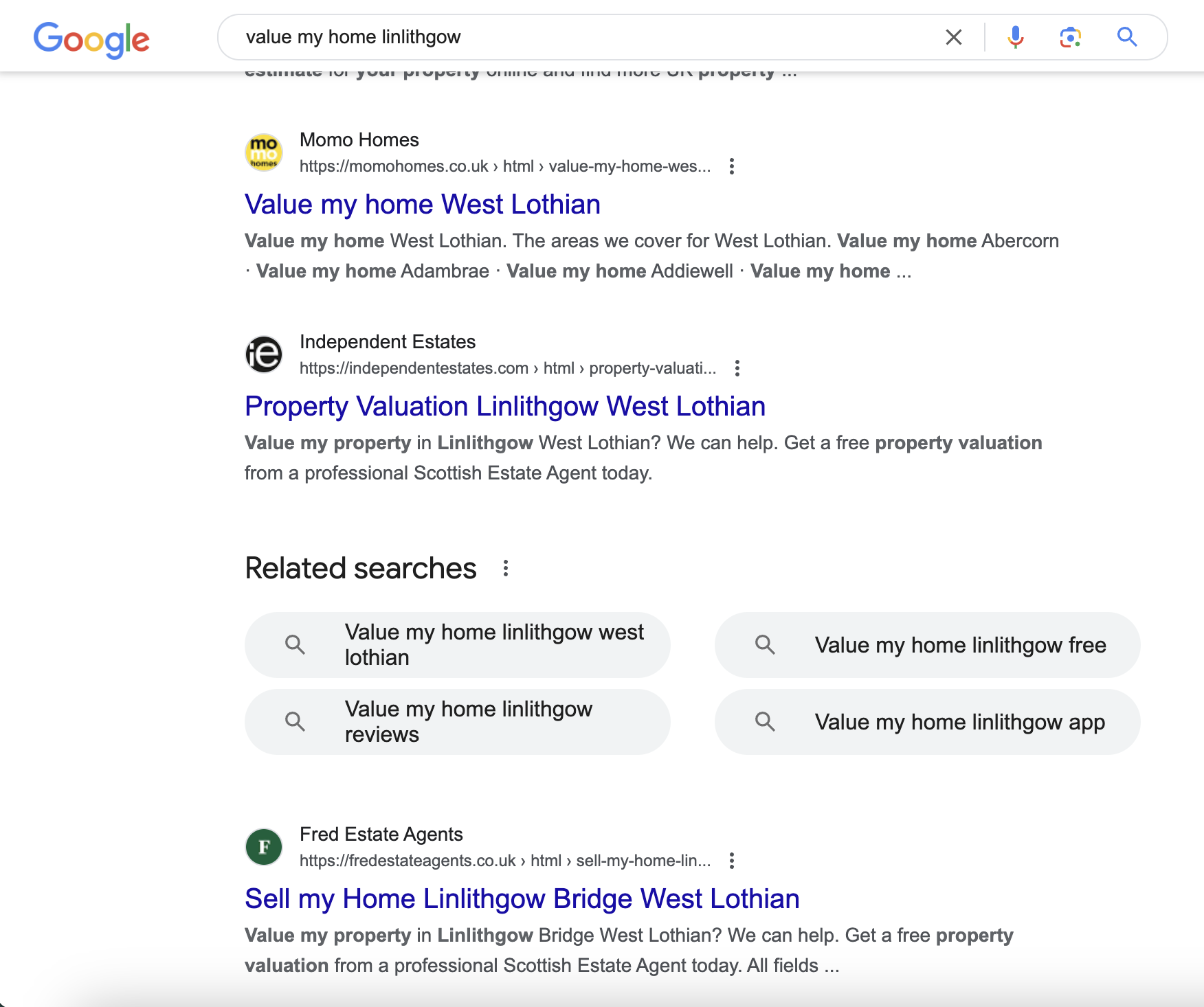Start voice search with microphone icon
This screenshot has width=1204, height=1007.
click(1015, 37)
